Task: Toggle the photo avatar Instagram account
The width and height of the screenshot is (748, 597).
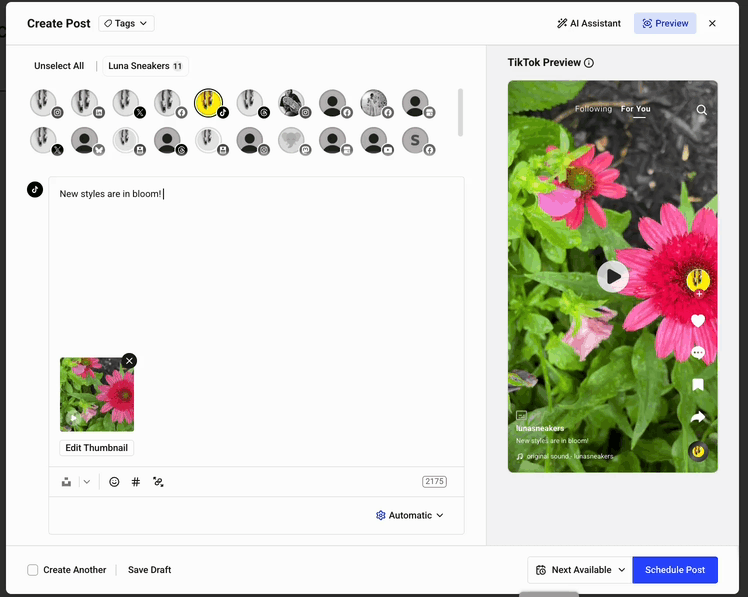Action: click(x=294, y=103)
